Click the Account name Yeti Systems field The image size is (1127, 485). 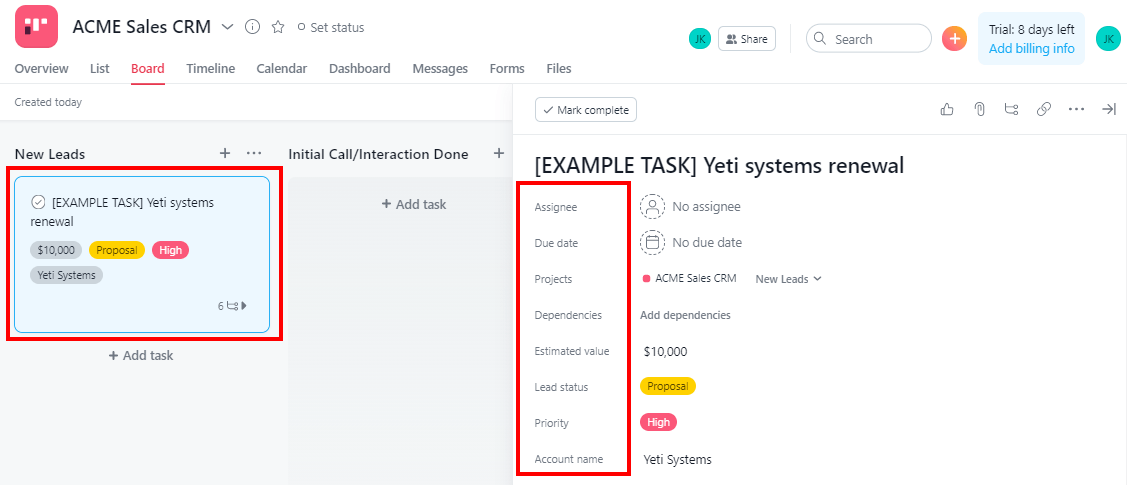pos(678,459)
